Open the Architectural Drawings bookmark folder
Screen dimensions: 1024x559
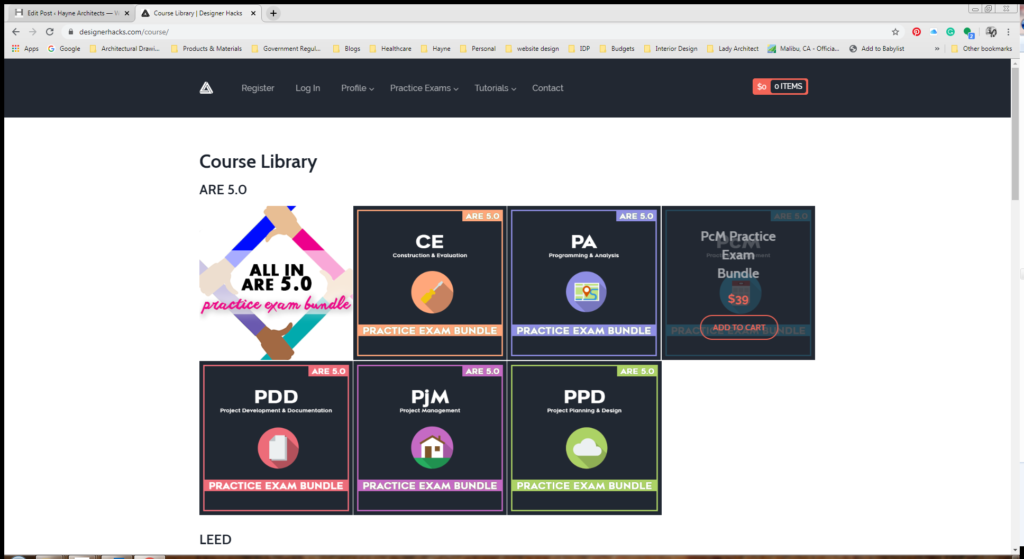124,48
